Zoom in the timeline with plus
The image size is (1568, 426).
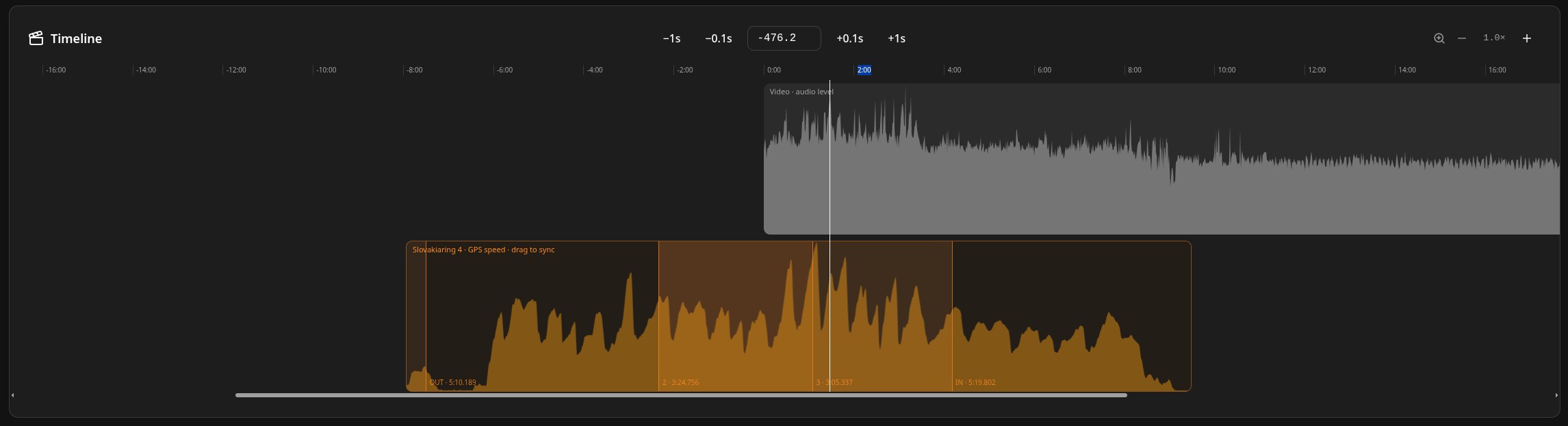tap(1527, 38)
